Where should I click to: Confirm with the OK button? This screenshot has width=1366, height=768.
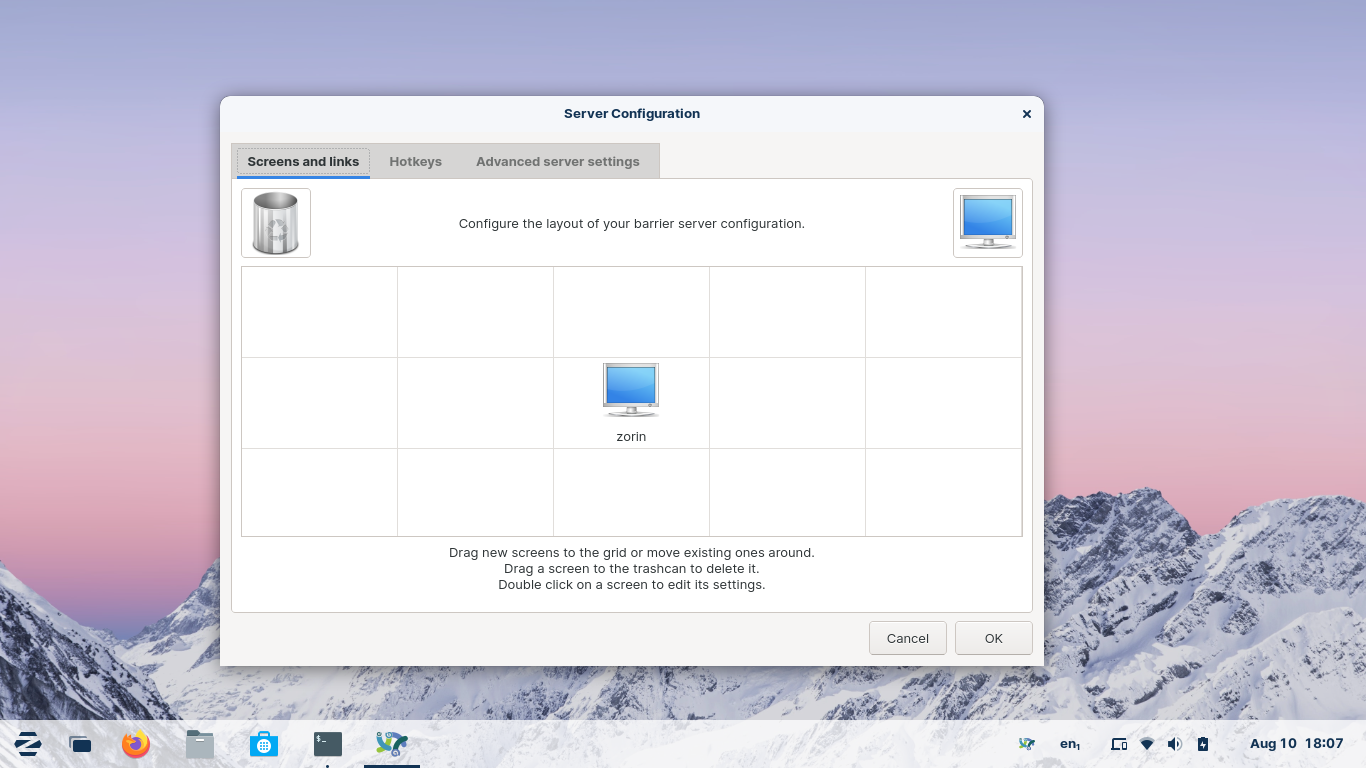click(x=993, y=638)
